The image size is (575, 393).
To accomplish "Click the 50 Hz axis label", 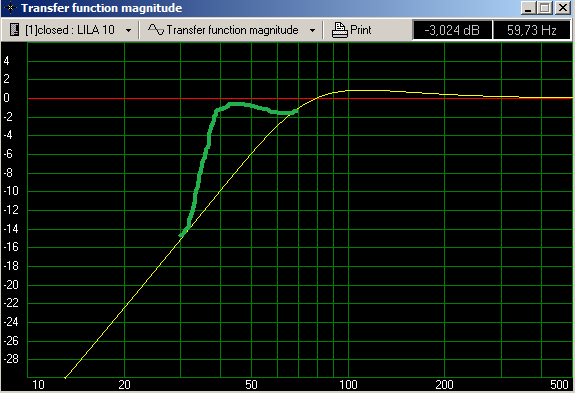I will tap(251, 385).
